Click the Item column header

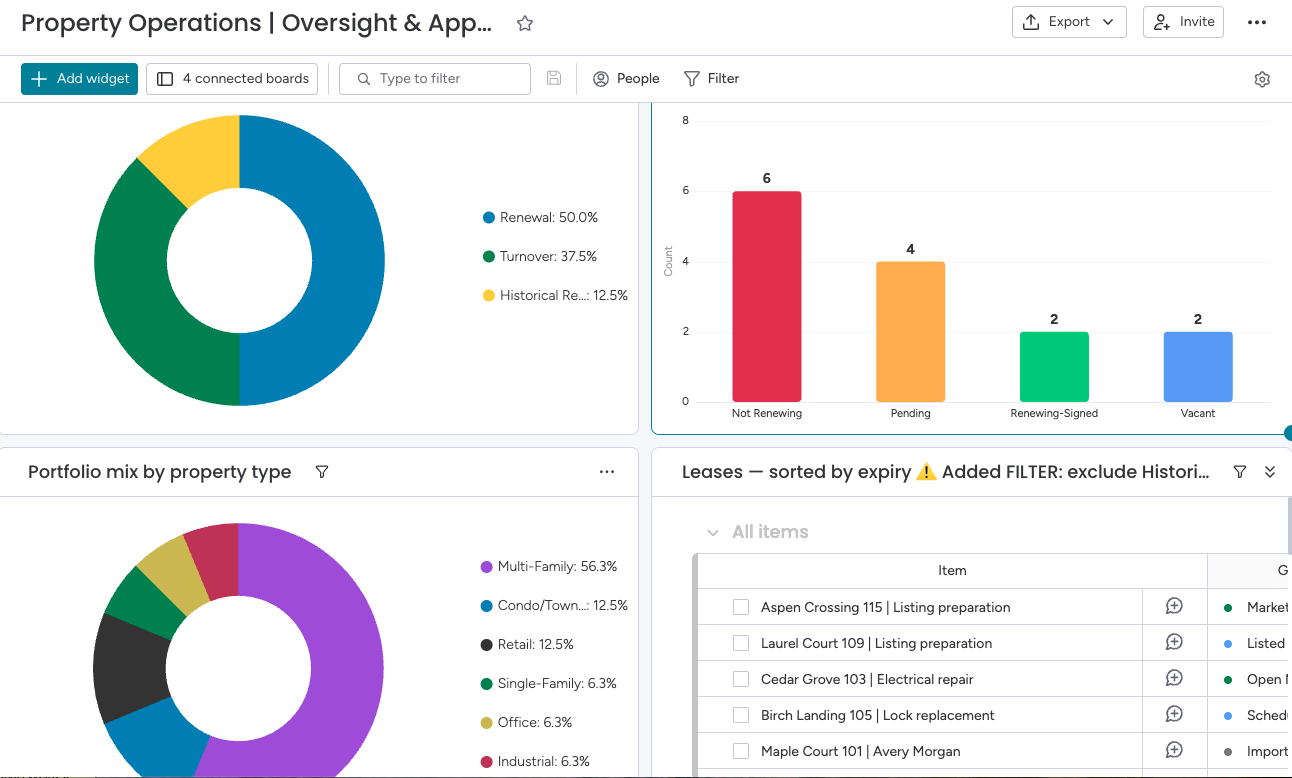(952, 570)
